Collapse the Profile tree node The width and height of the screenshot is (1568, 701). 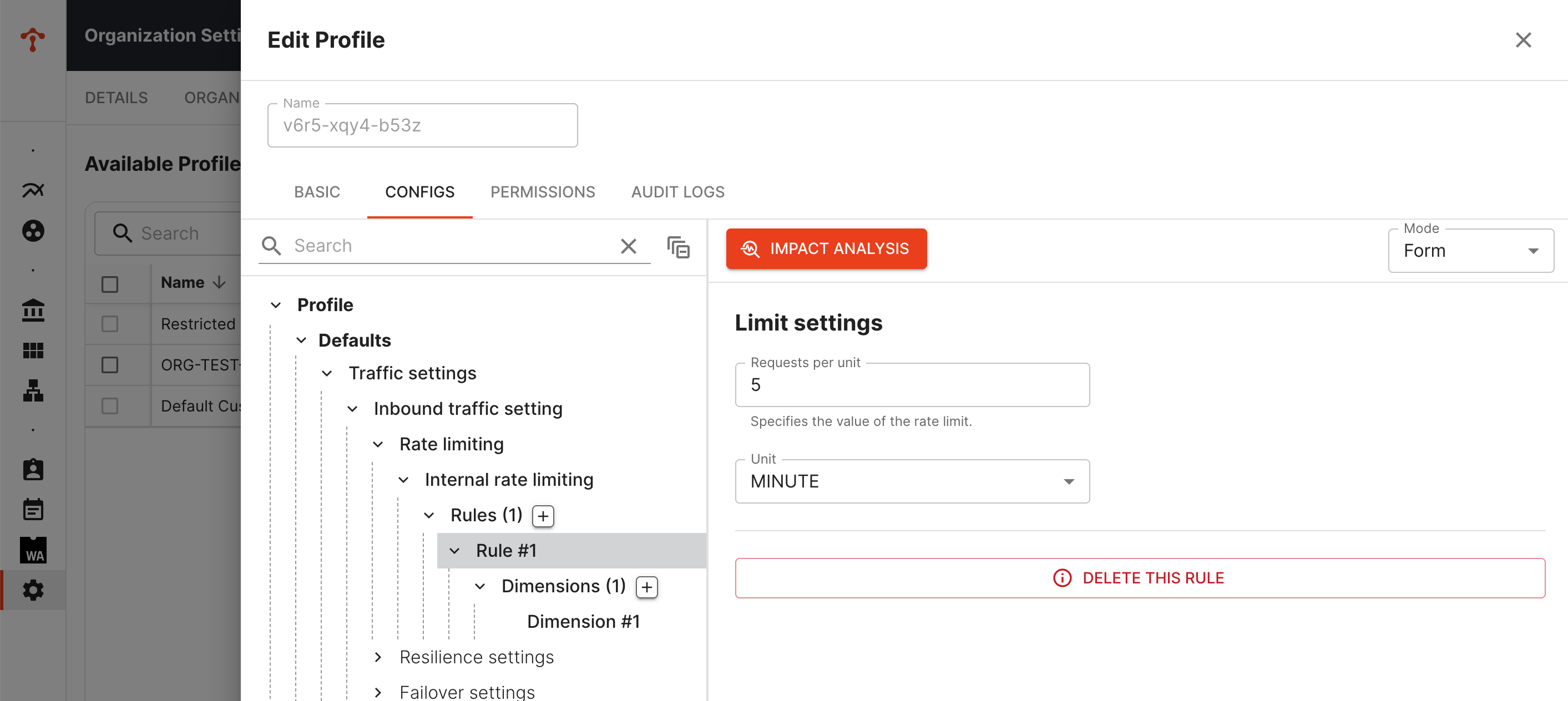[276, 305]
